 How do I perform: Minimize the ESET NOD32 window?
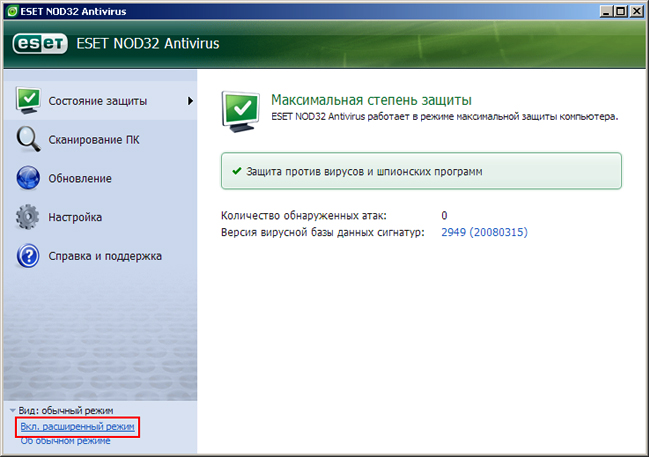pyautogui.click(x=606, y=11)
